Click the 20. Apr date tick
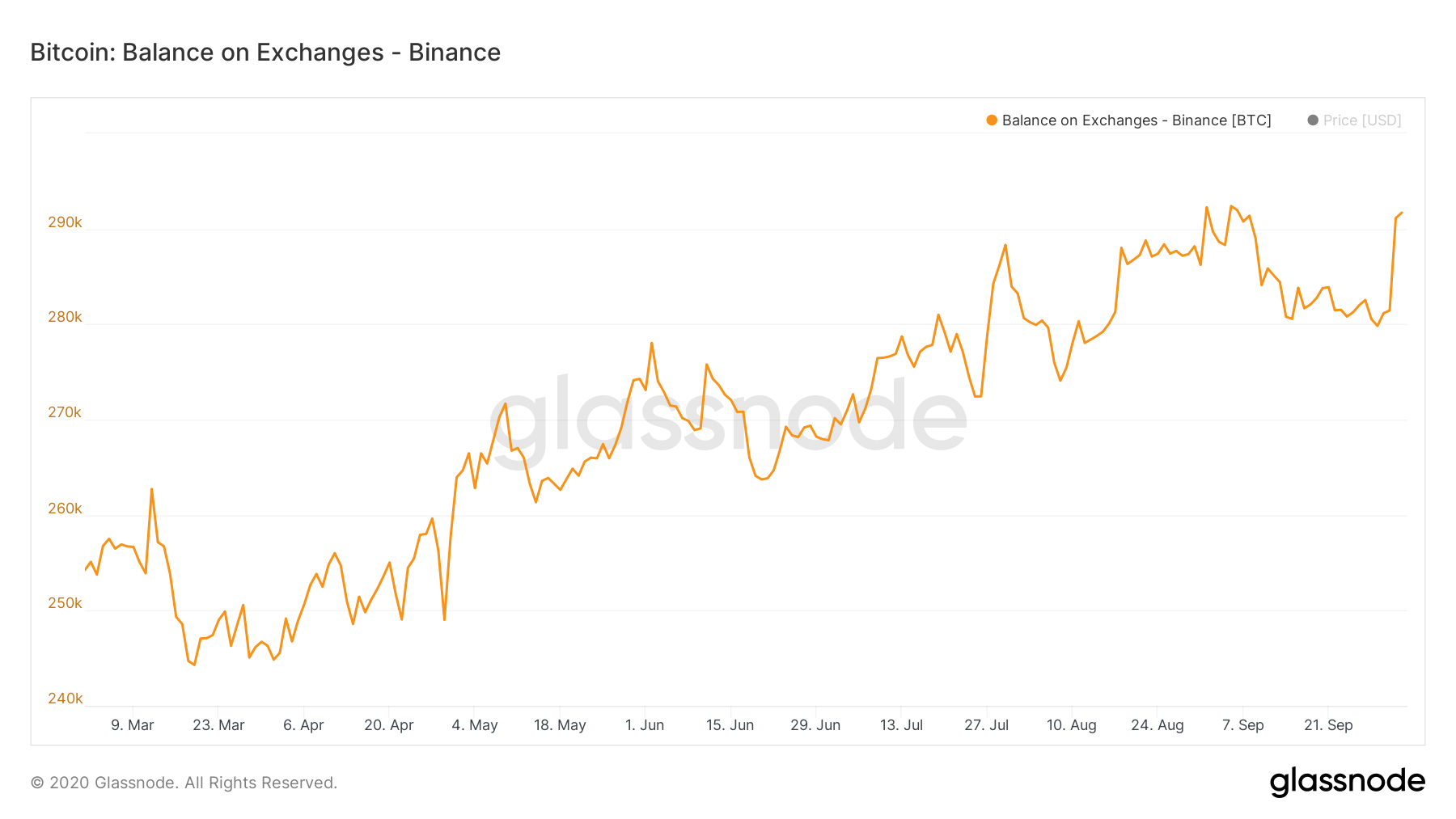This screenshot has height=819, width=1456. pyautogui.click(x=389, y=725)
